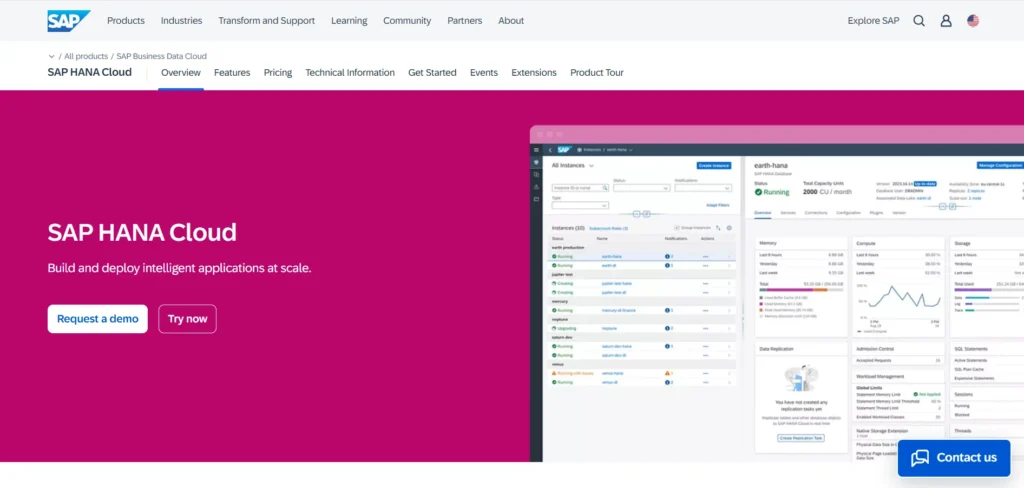Click the three-dot actions for the neptune row

click(705, 328)
